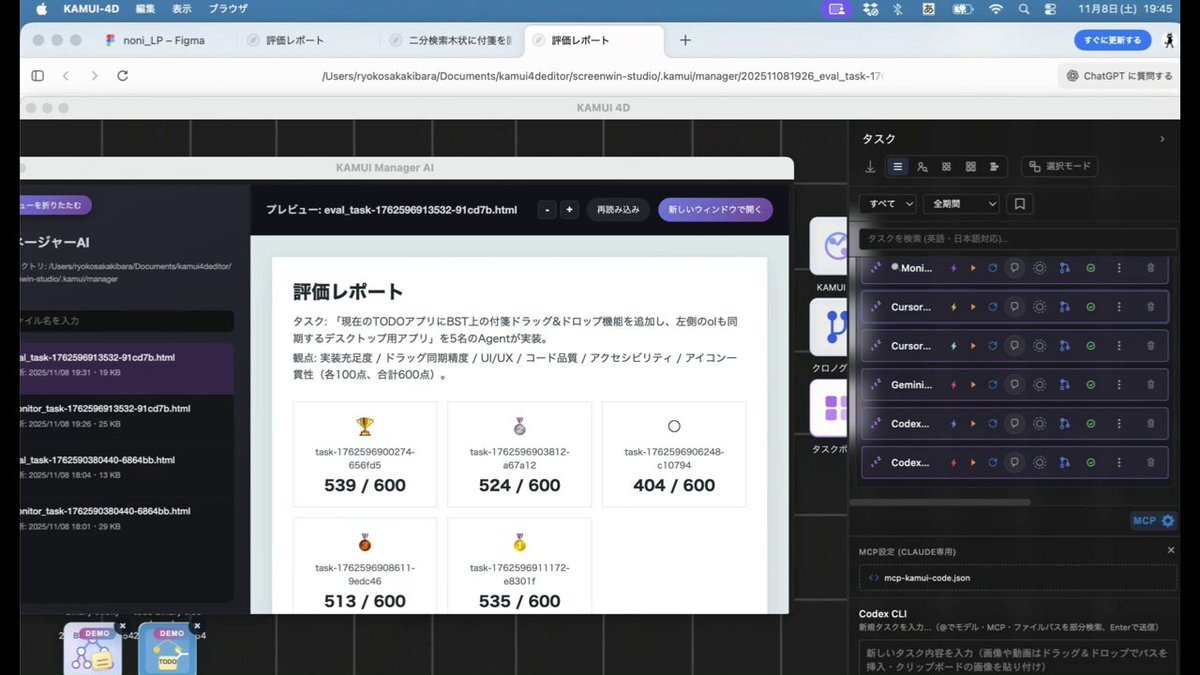The height and width of the screenshot is (675, 1200).
Task: Click the play arrow on the second Cursor task
Action: click(x=972, y=346)
